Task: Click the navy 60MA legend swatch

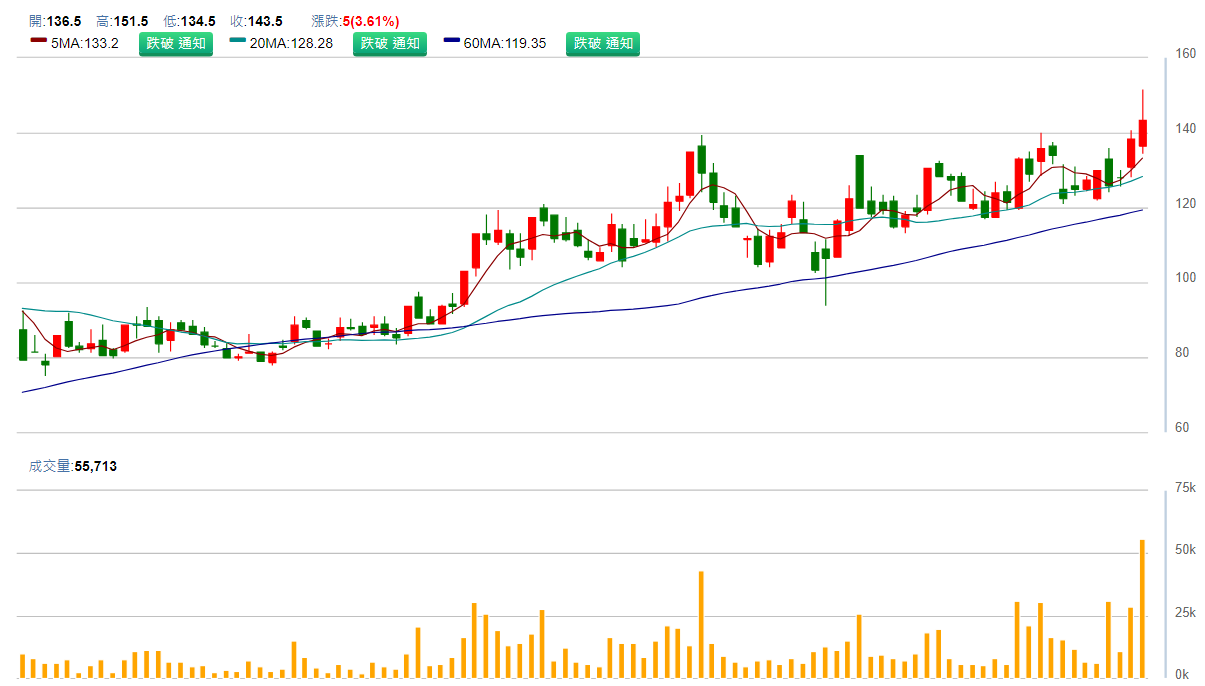Action: pyautogui.click(x=452, y=43)
